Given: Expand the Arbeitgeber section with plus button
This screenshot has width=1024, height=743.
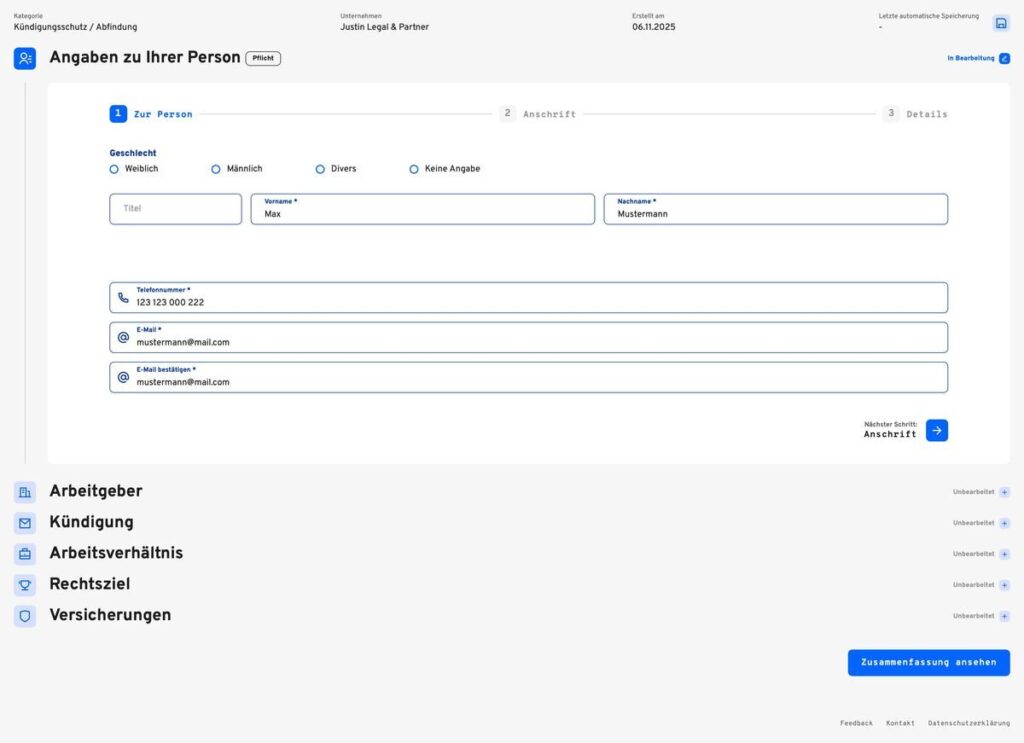Looking at the screenshot, I should tap(1004, 492).
